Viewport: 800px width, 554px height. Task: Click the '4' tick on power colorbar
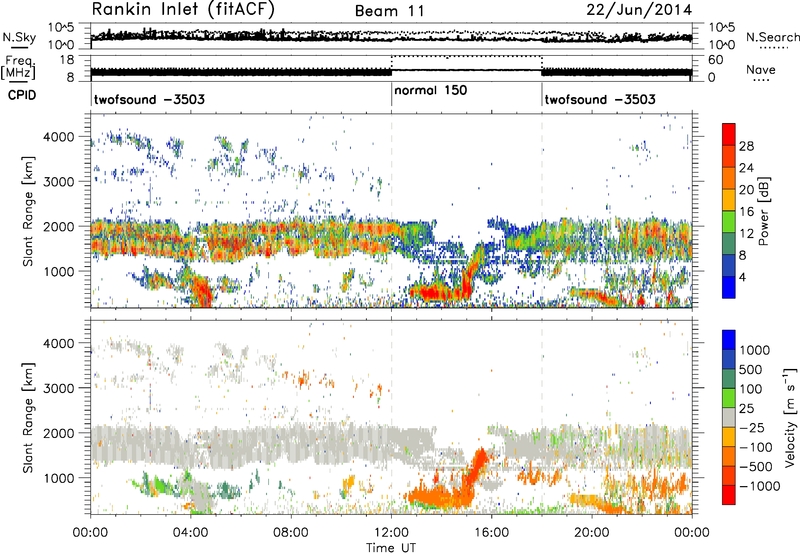click(x=743, y=277)
